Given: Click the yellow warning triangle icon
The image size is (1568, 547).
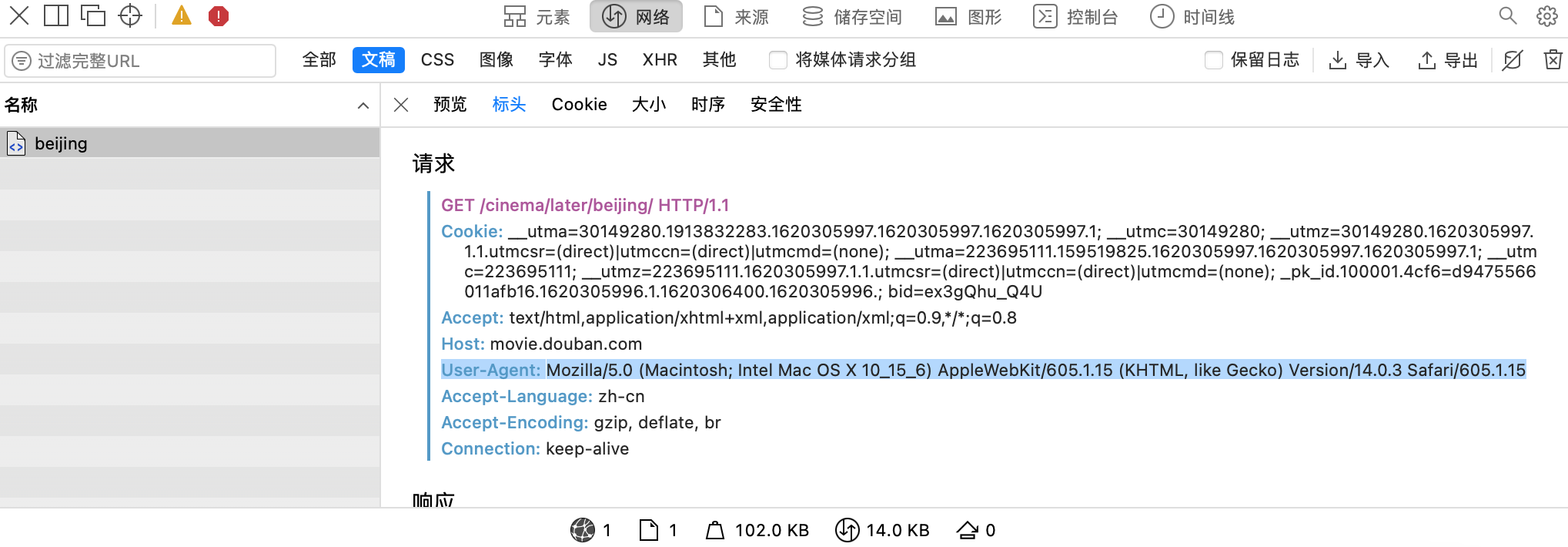Looking at the screenshot, I should point(182,16).
